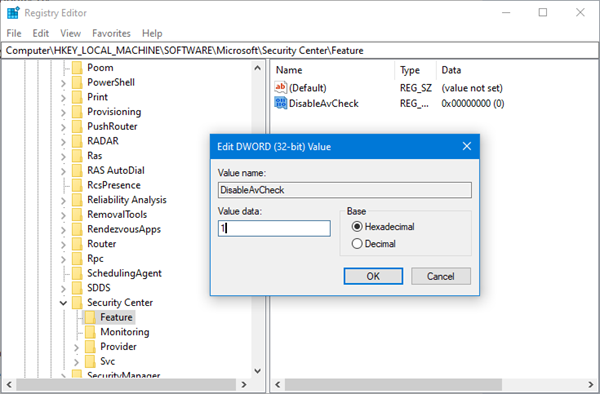Click the DisableAvCheck DWORD value icon
The height and width of the screenshot is (394, 600).
pyautogui.click(x=280, y=103)
